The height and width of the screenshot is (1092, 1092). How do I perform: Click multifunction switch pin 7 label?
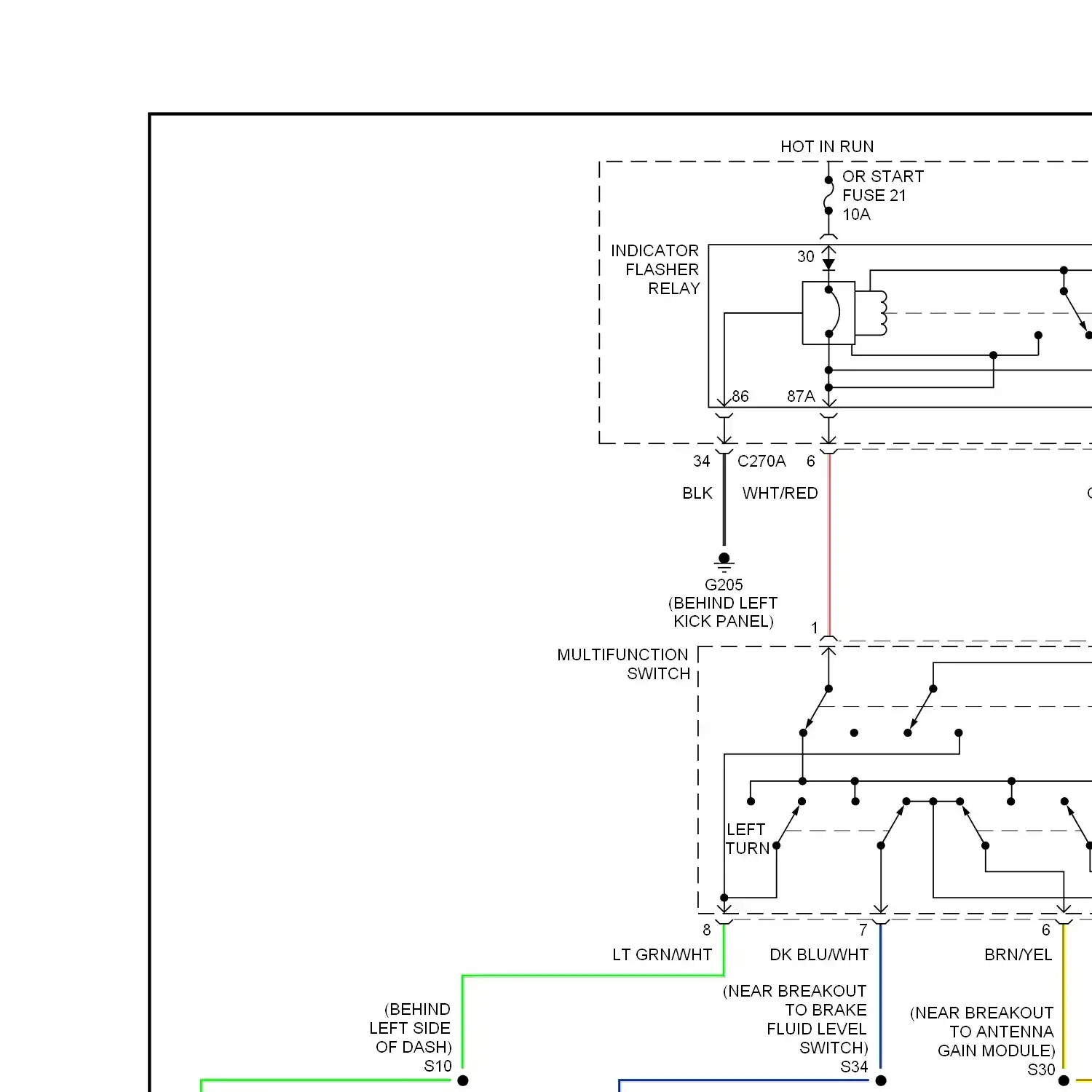tap(863, 930)
